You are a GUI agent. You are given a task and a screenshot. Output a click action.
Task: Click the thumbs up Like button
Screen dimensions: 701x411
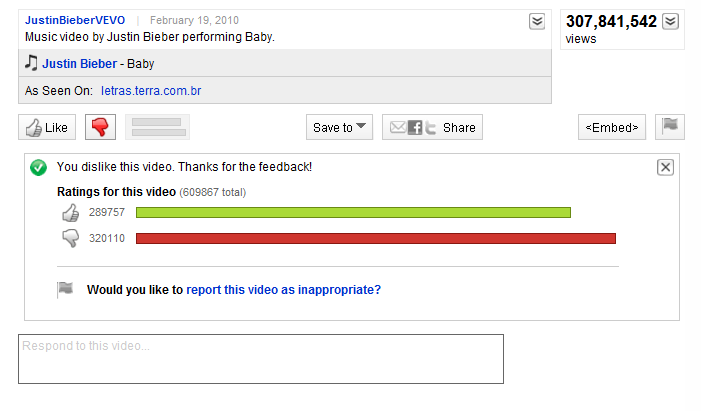[47, 127]
